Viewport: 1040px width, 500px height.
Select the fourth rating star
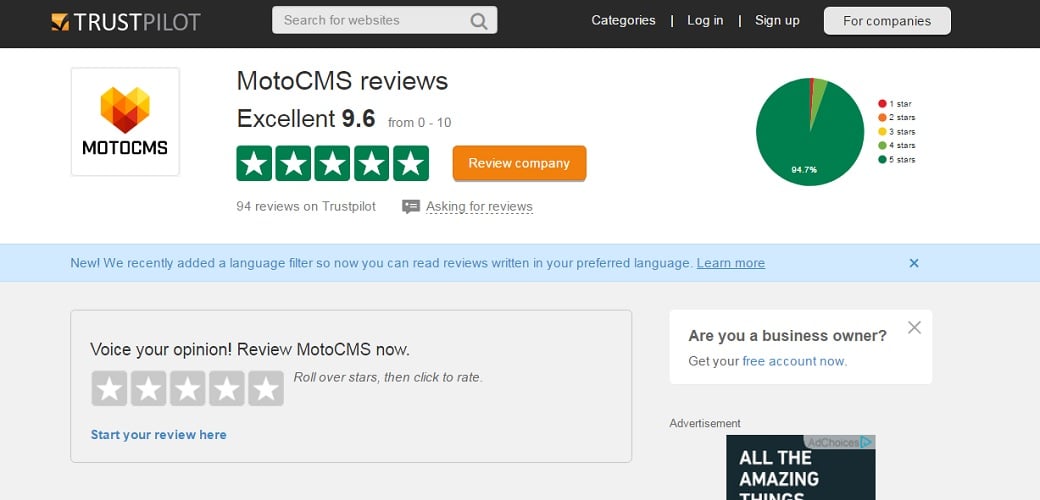(x=227, y=389)
